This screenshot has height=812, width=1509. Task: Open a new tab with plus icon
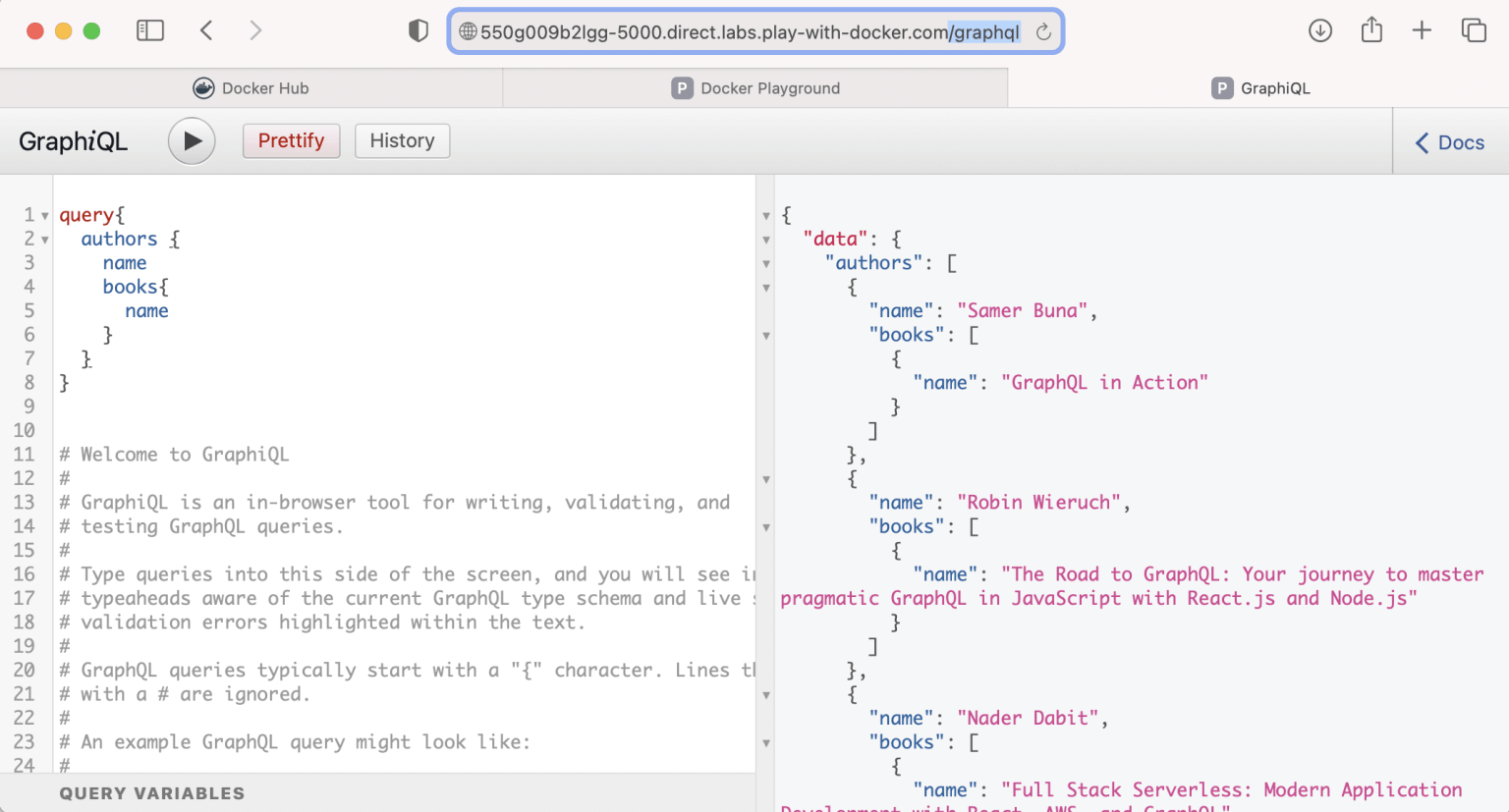pyautogui.click(x=1422, y=30)
